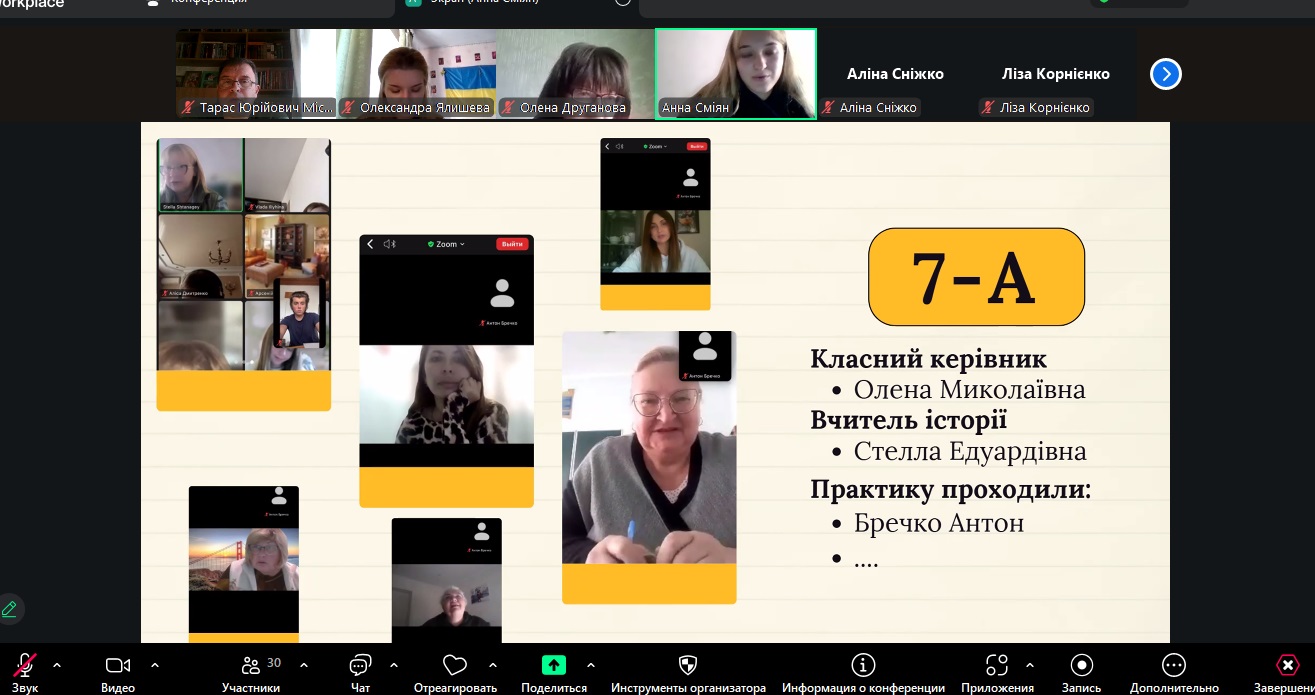Select Олена Друганова video thumbnail
The height and width of the screenshot is (695, 1315).
575,73
